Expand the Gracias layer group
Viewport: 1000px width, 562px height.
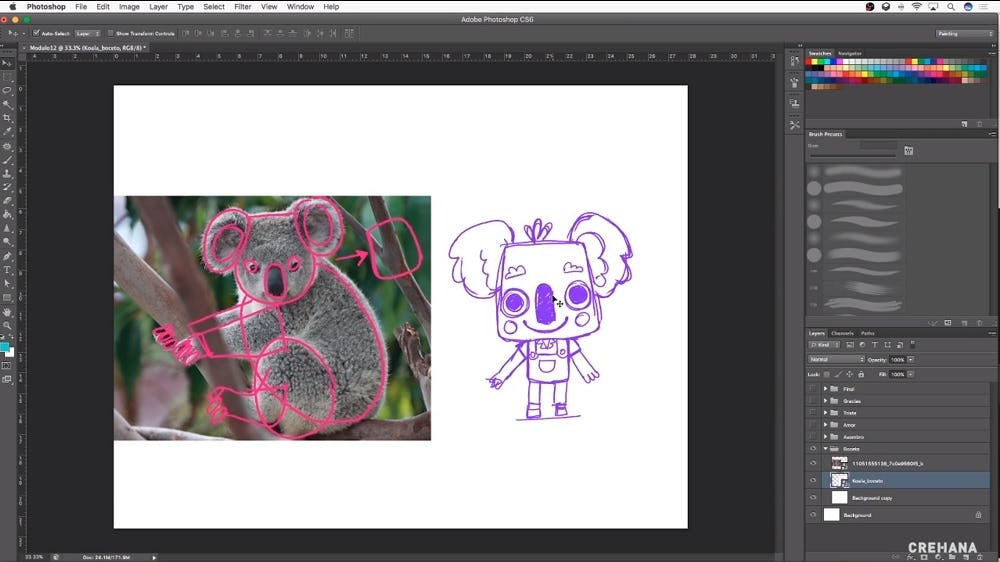(825, 401)
